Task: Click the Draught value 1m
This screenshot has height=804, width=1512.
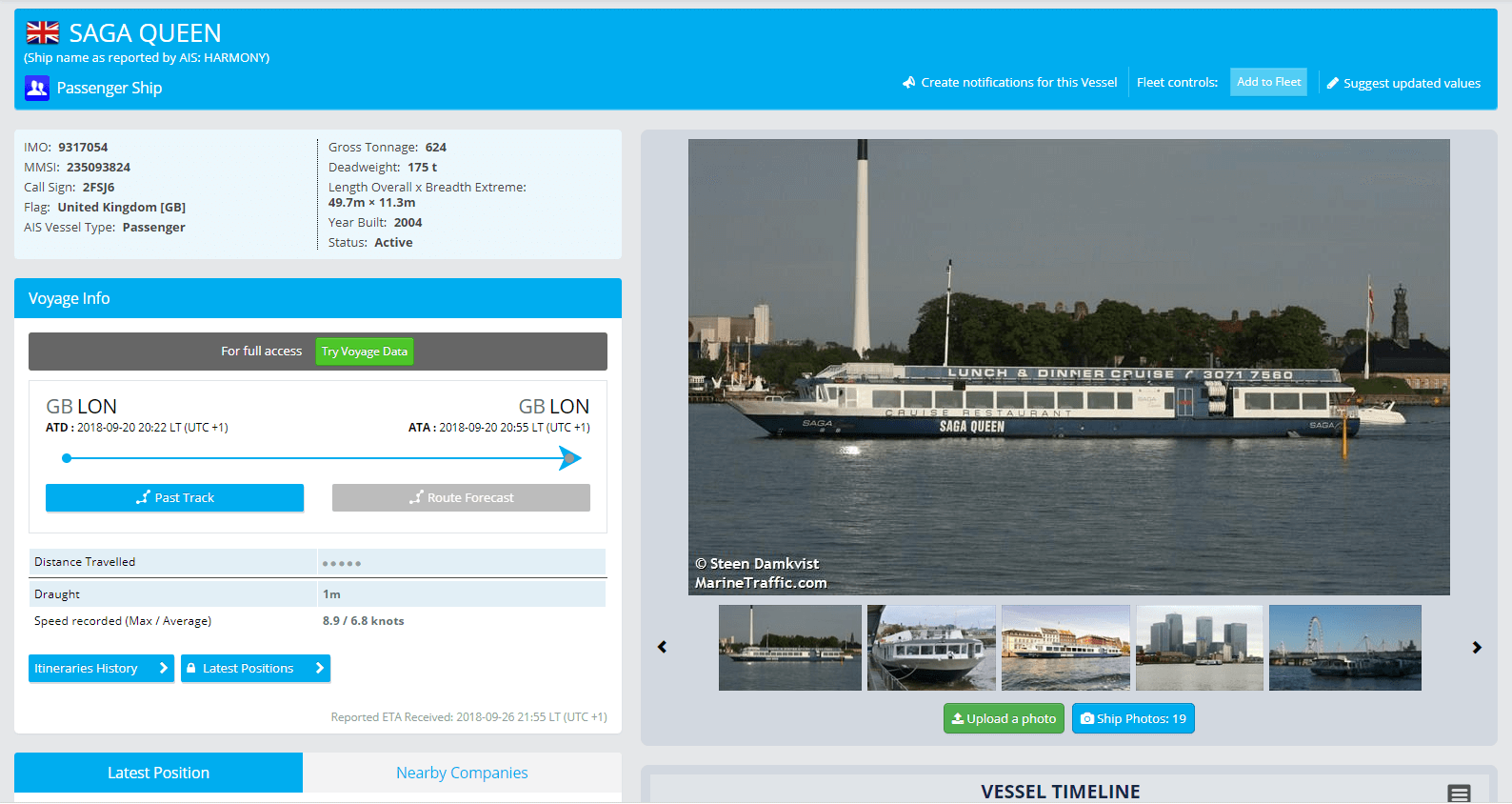Action: pyautogui.click(x=331, y=594)
